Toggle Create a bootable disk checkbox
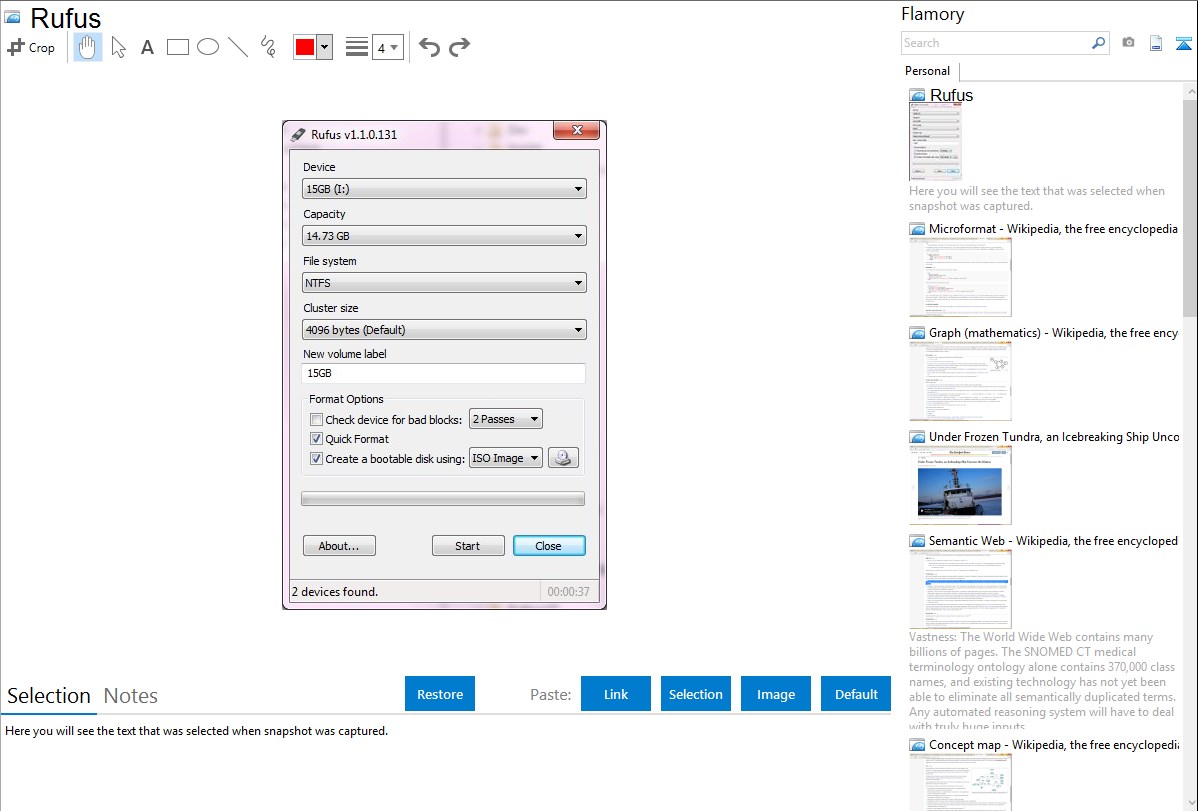This screenshot has height=811, width=1198. tap(317, 459)
